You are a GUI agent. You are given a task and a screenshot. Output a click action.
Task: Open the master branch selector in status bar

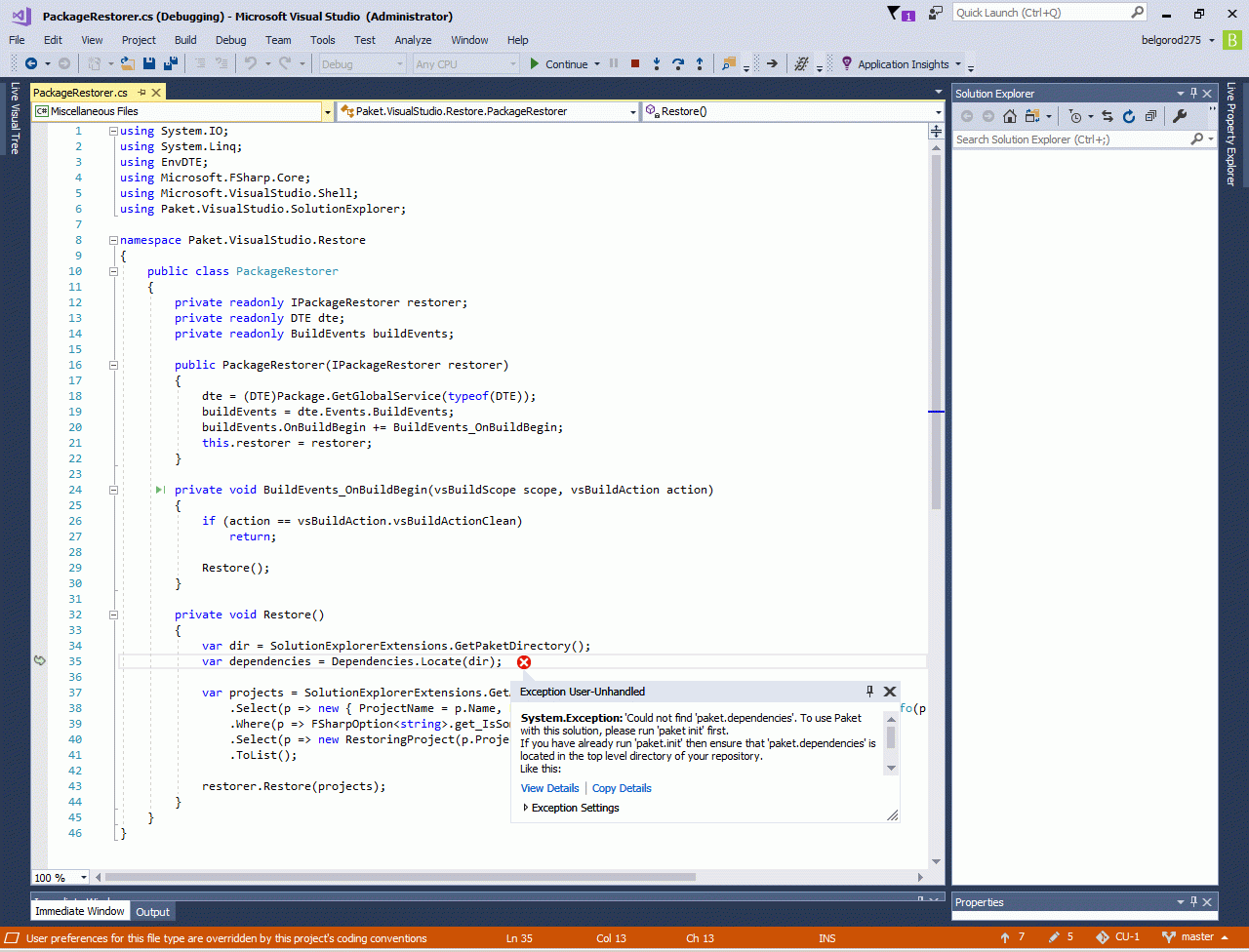tap(1195, 937)
